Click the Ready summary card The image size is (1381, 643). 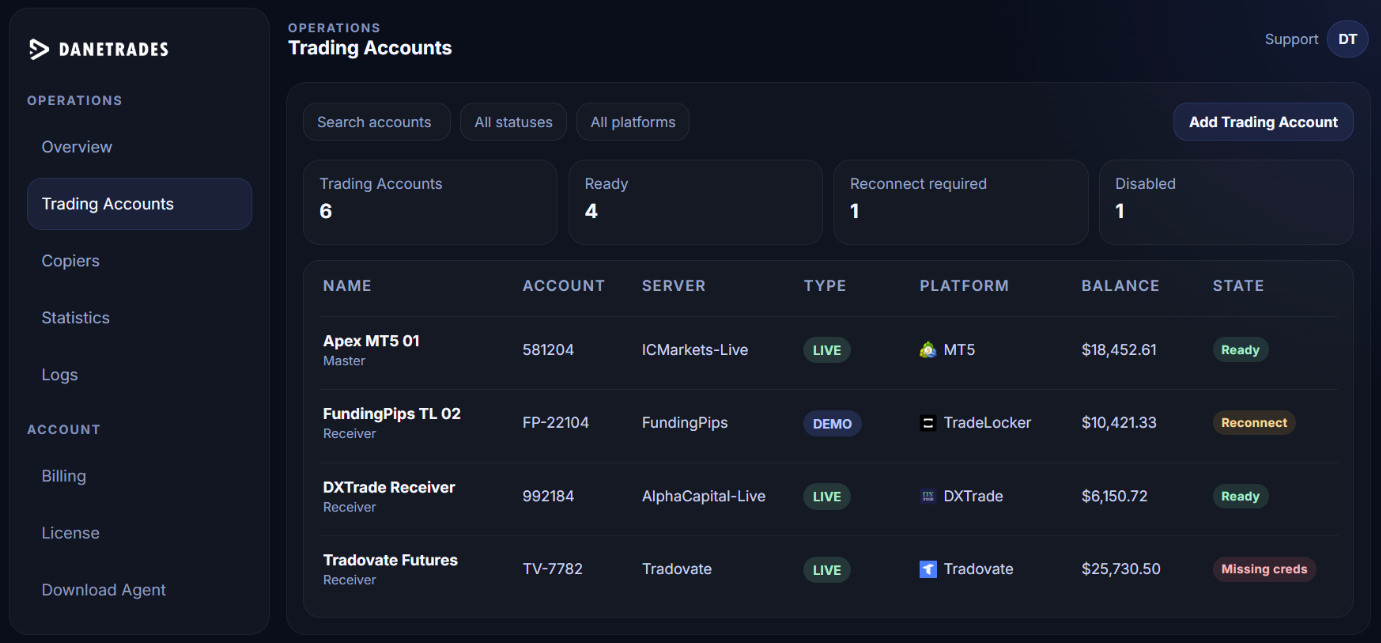pyautogui.click(x=695, y=202)
